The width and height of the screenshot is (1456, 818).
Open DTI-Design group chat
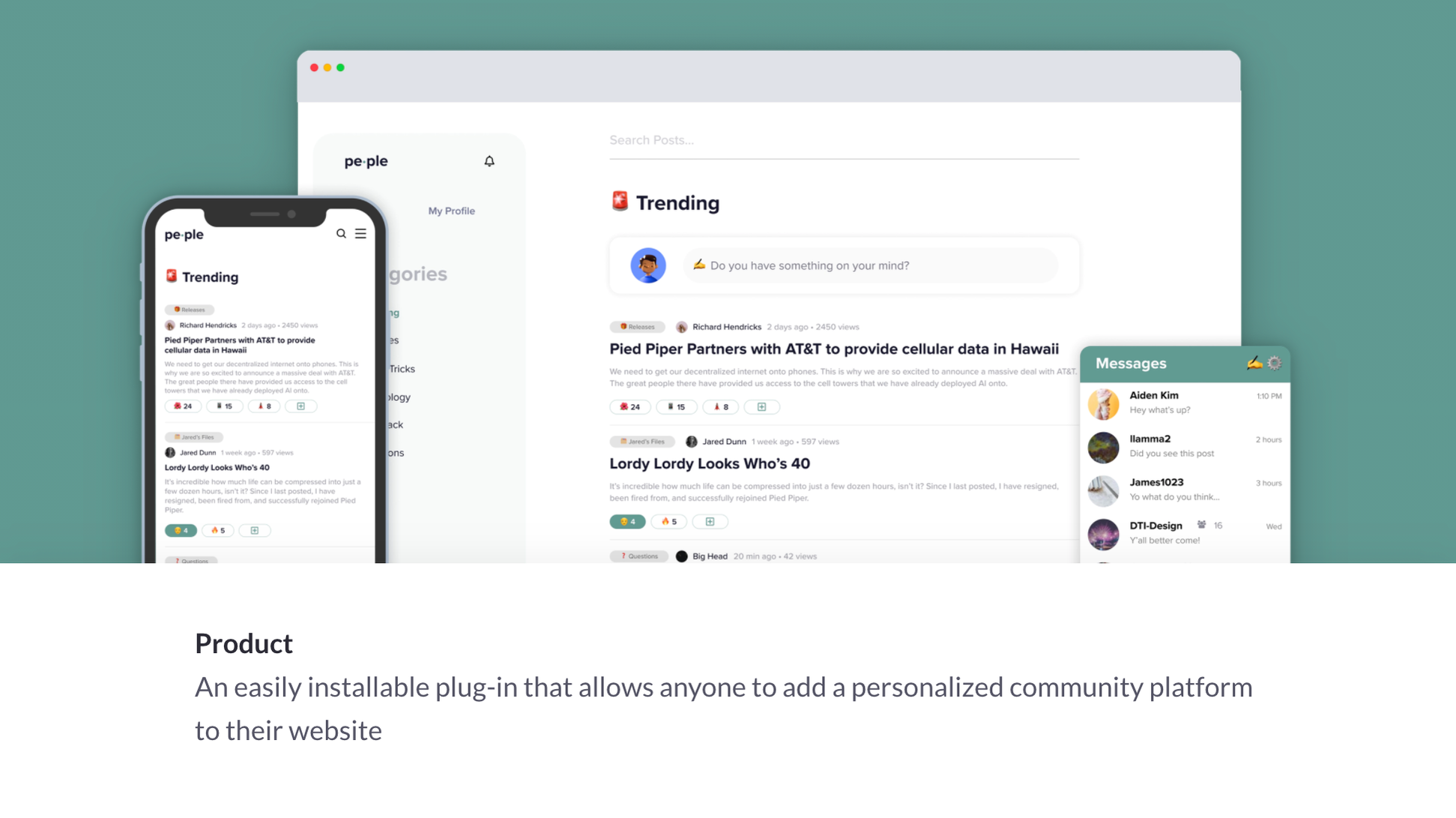coord(1185,534)
